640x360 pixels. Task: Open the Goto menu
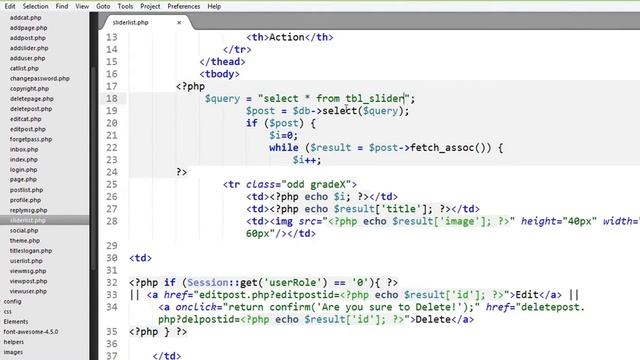click(x=103, y=7)
